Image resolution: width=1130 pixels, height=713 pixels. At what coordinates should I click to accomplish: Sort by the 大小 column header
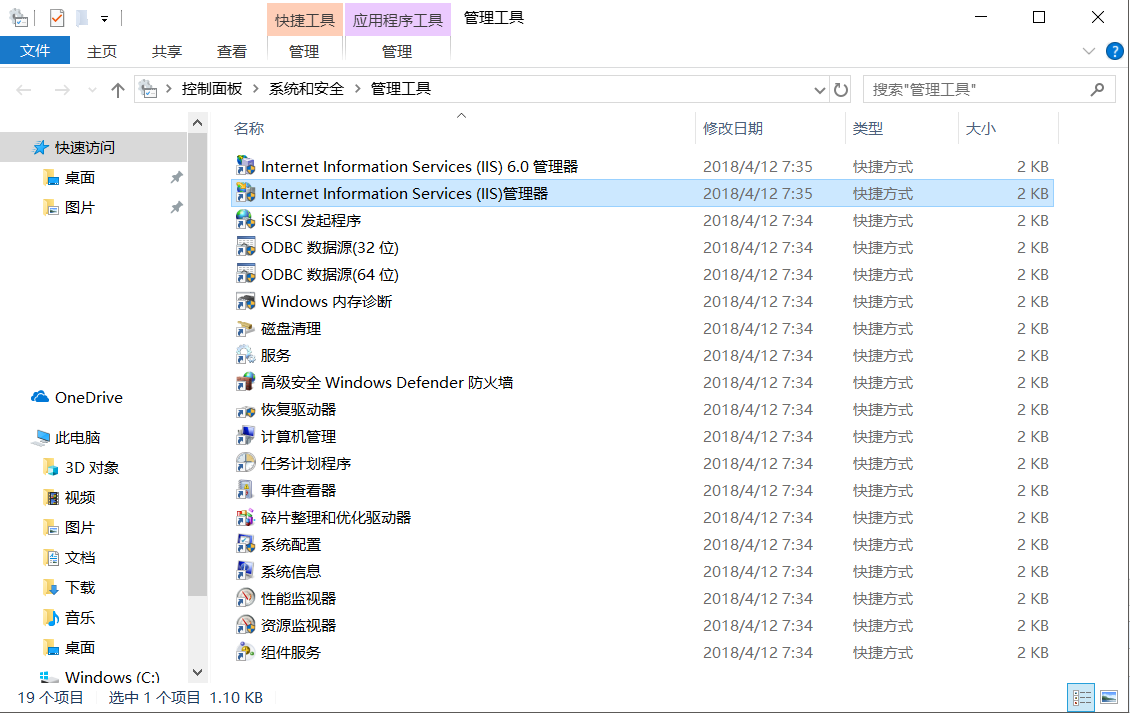981,128
